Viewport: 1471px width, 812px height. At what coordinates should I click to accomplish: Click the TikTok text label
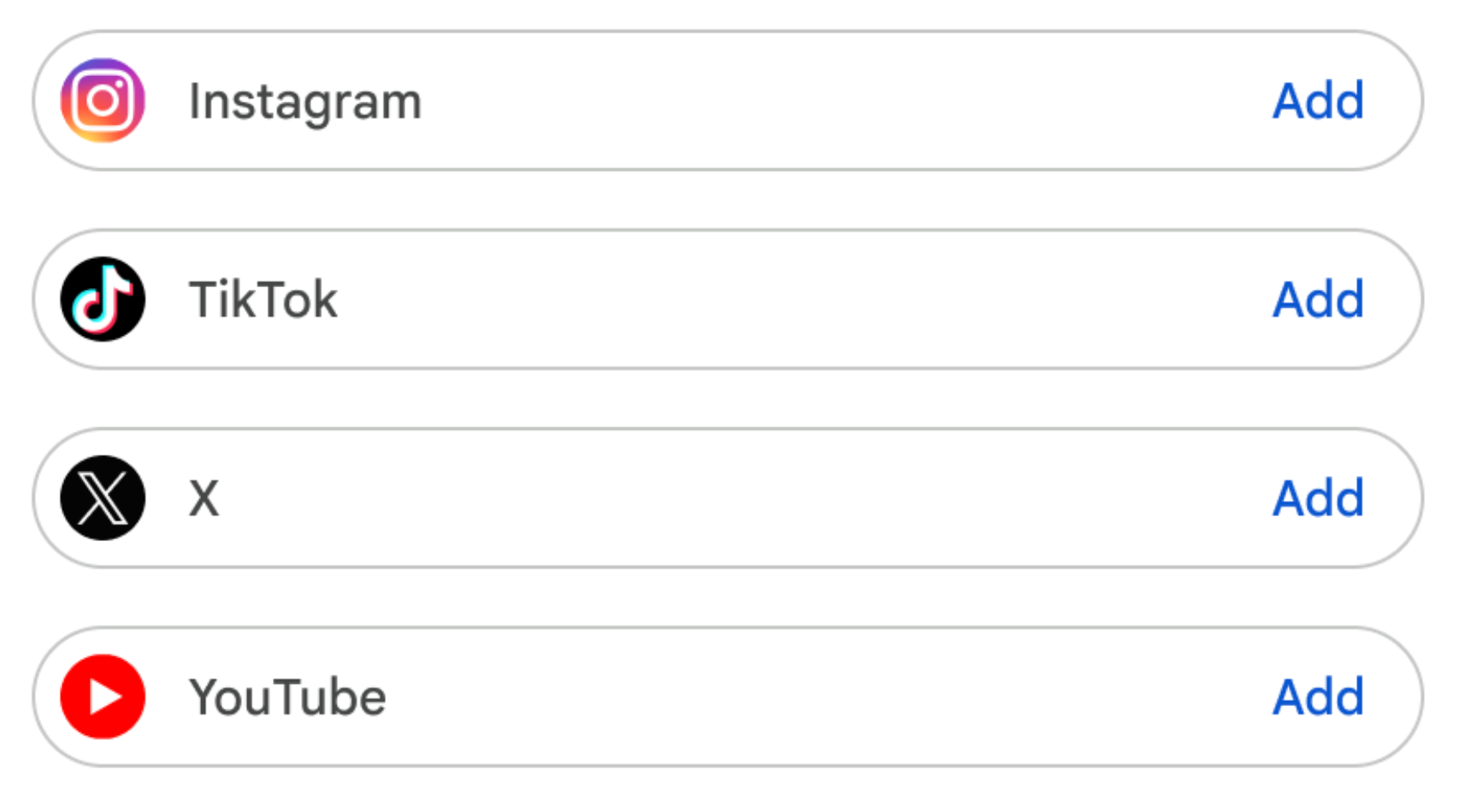click(263, 300)
